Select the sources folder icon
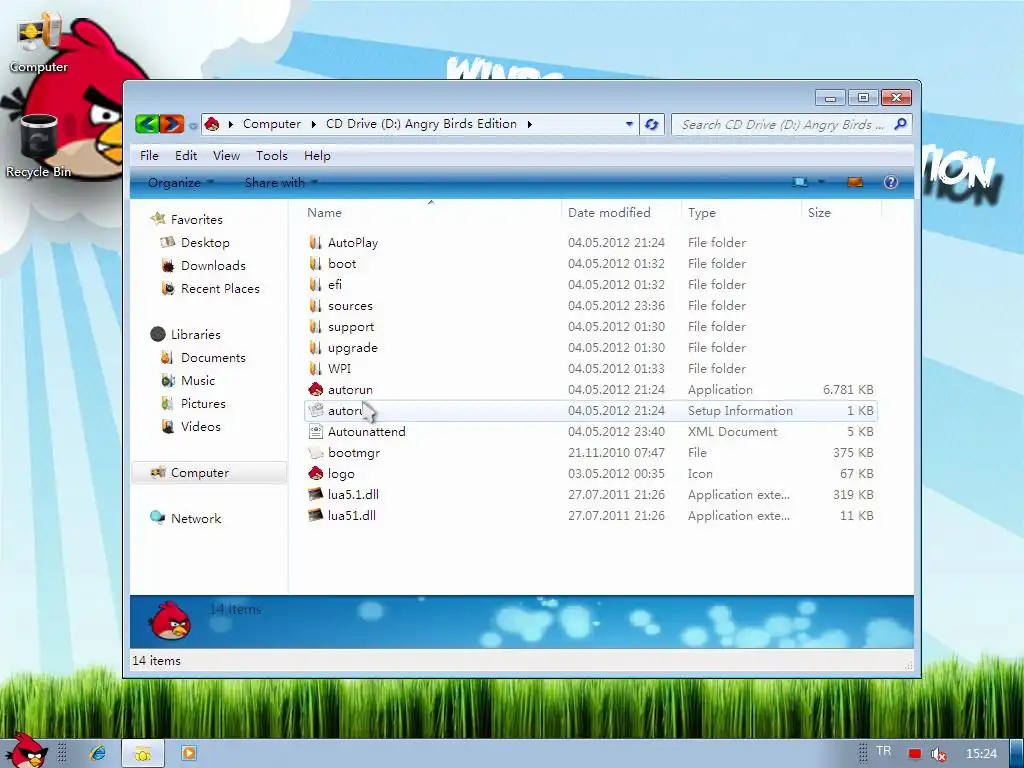Screen dimensions: 1024x768 pyautogui.click(x=315, y=306)
